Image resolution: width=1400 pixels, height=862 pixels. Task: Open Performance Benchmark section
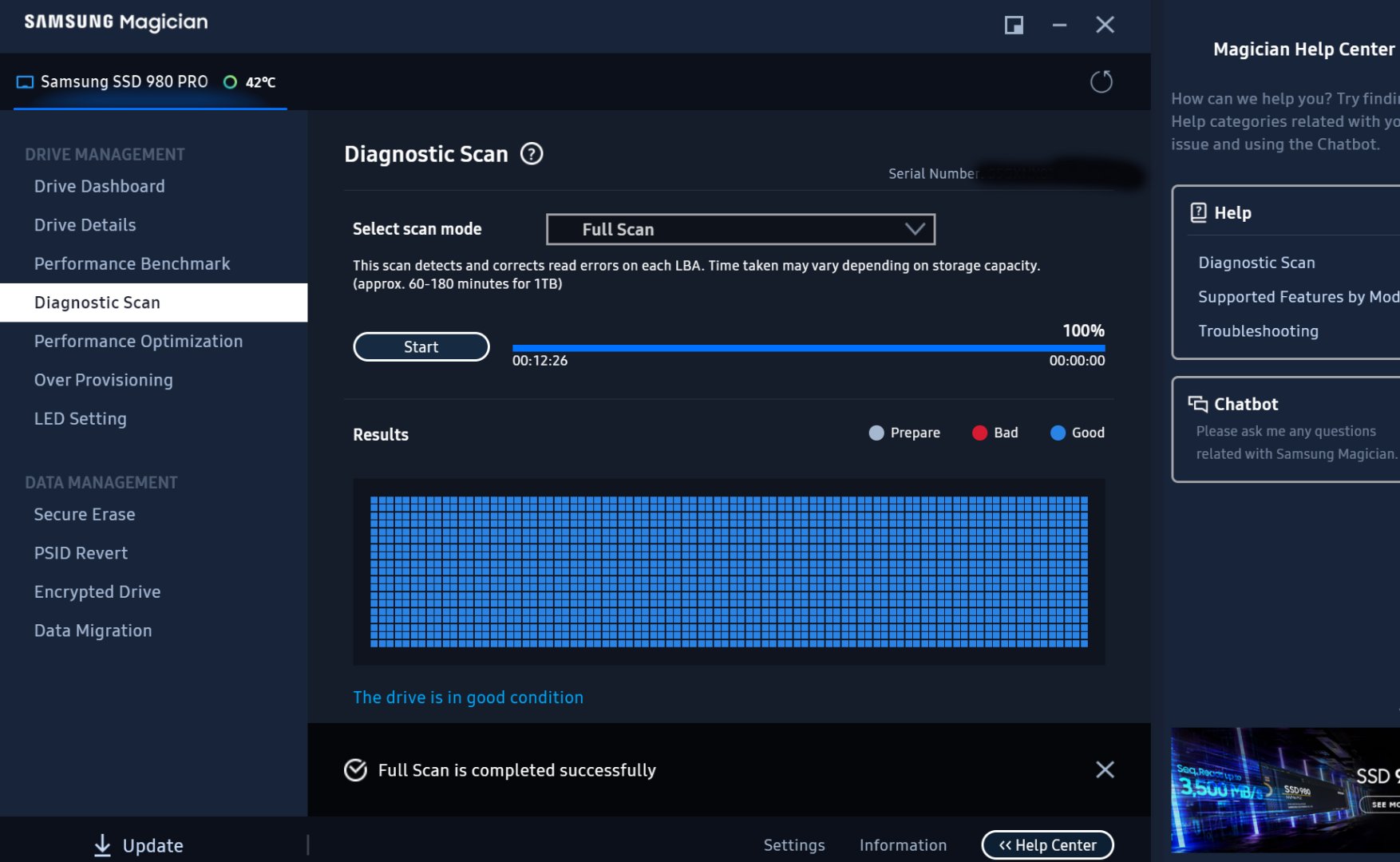coord(132,263)
